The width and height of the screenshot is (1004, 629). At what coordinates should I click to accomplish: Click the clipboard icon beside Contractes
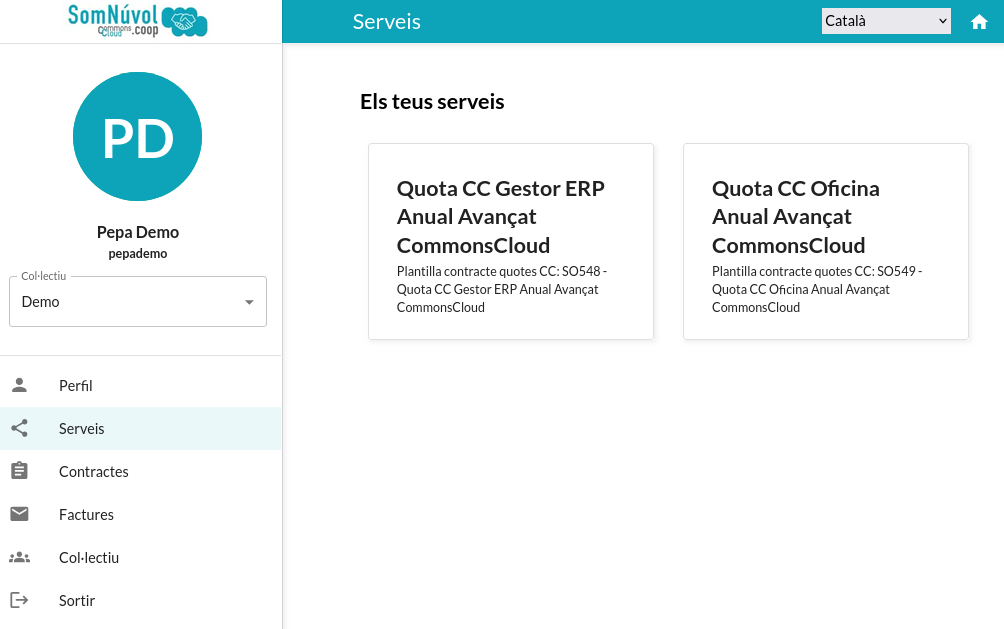[x=19, y=471]
